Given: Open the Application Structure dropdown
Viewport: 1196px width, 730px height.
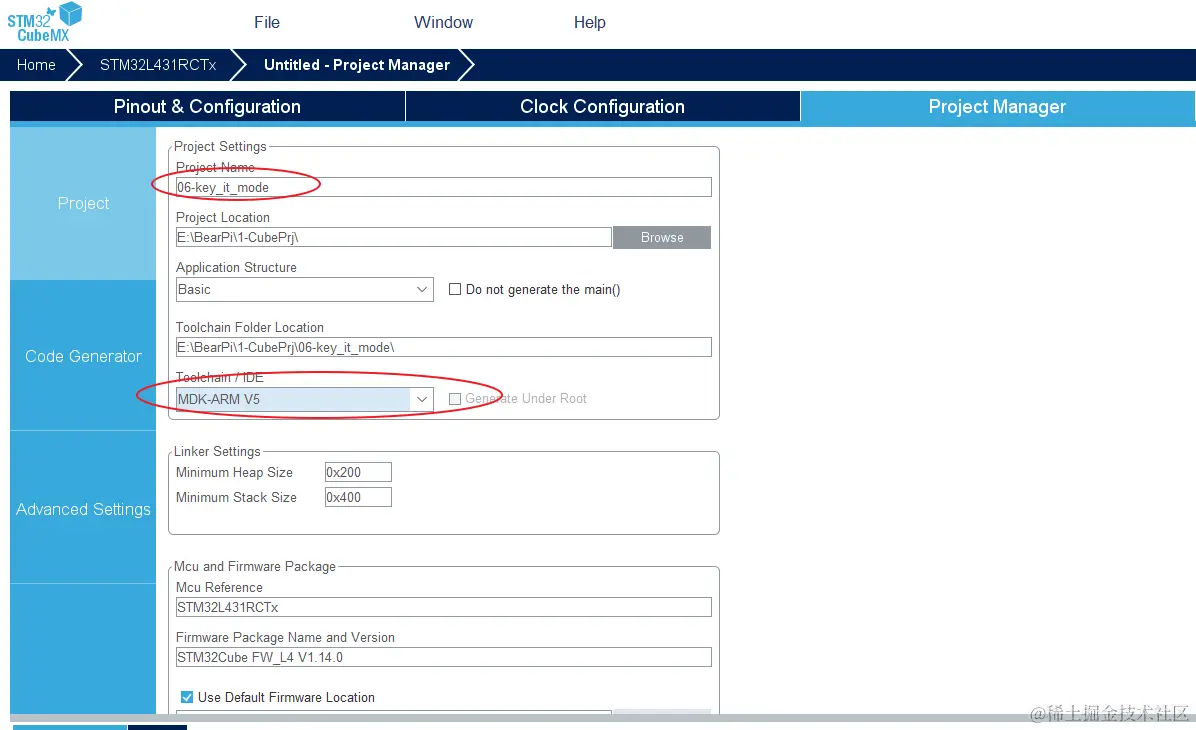Looking at the screenshot, I should point(304,289).
